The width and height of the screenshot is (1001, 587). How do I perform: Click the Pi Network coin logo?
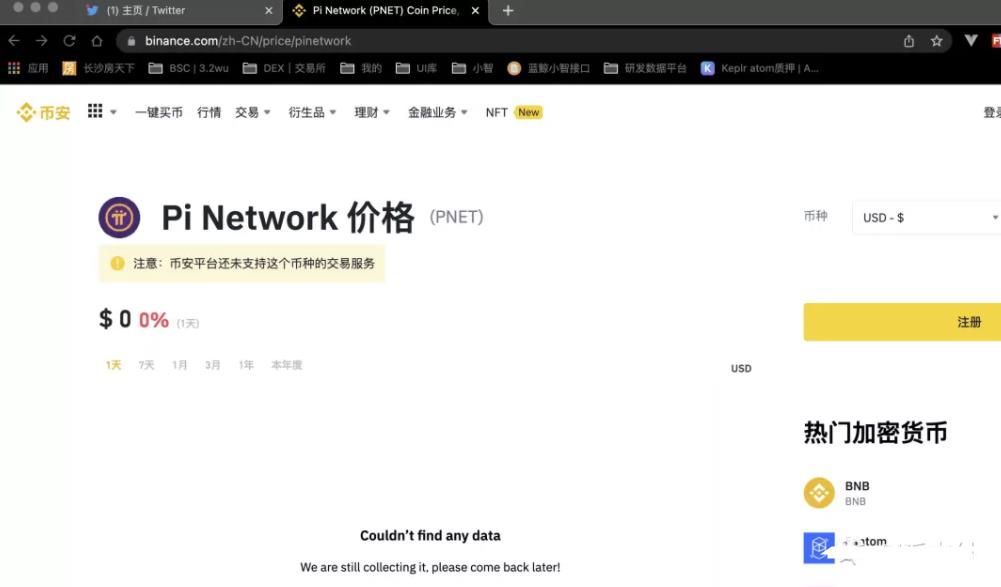click(119, 218)
